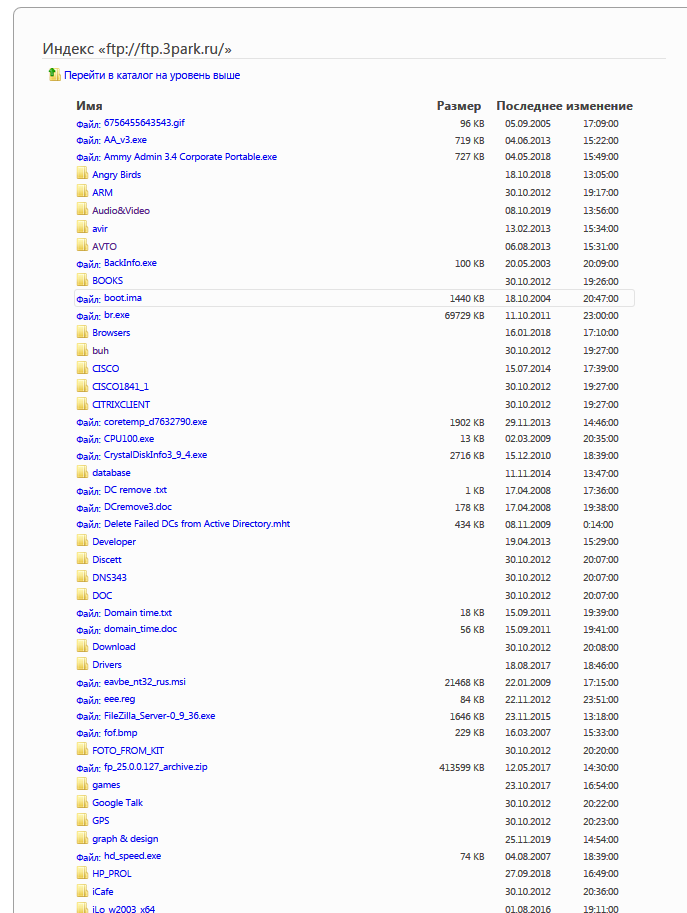The image size is (687, 913).
Task: Click the folder icon next to FOTO_FROM_KIT
Action: (x=83, y=750)
